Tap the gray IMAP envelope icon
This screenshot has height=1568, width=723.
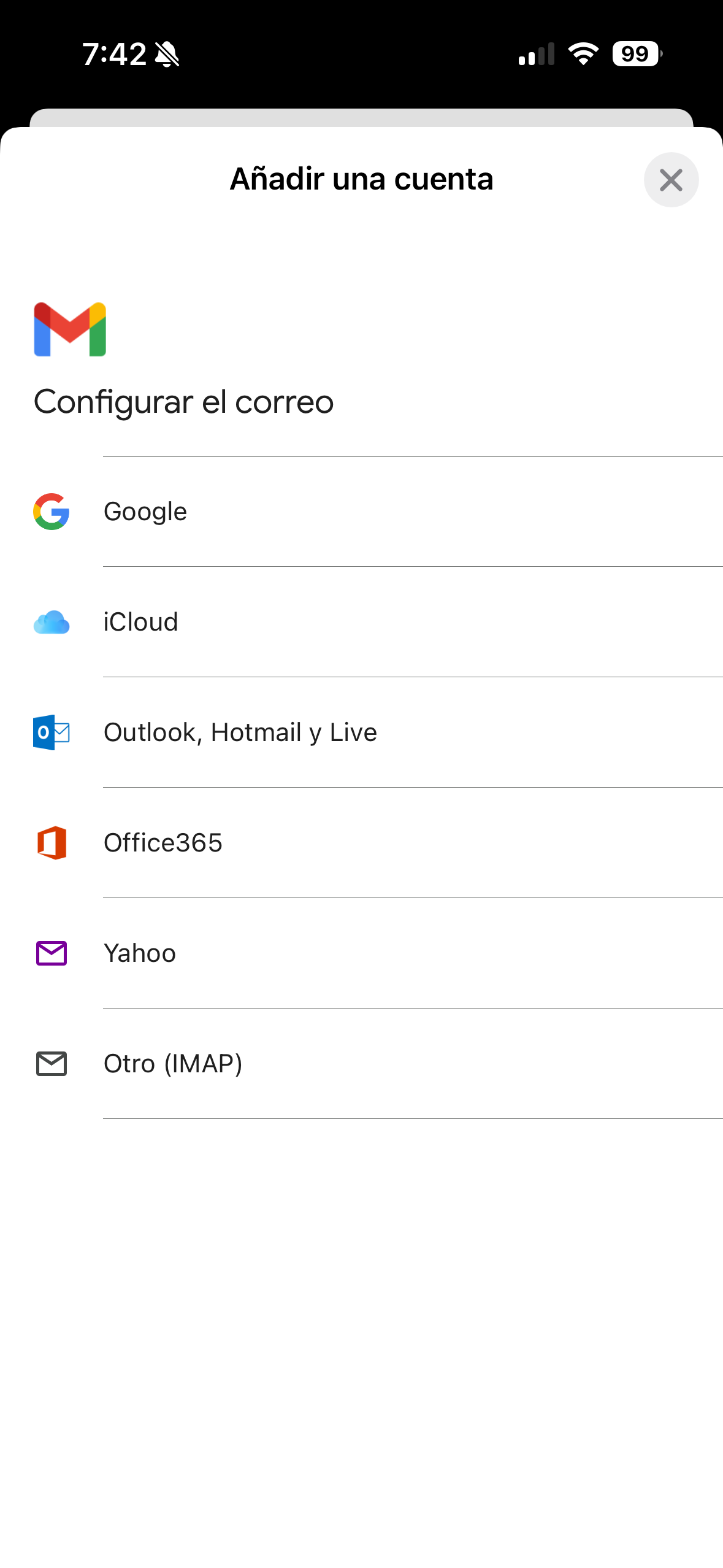click(x=52, y=1063)
